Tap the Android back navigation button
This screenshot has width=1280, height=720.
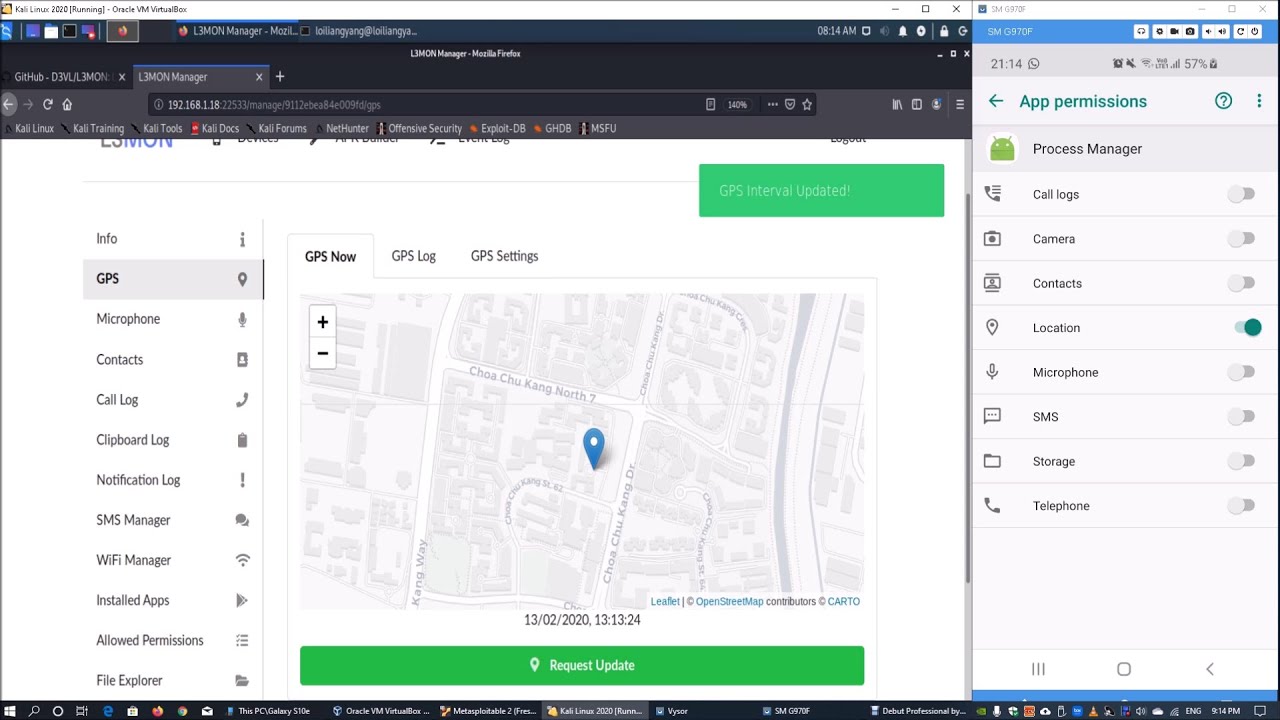point(1210,669)
